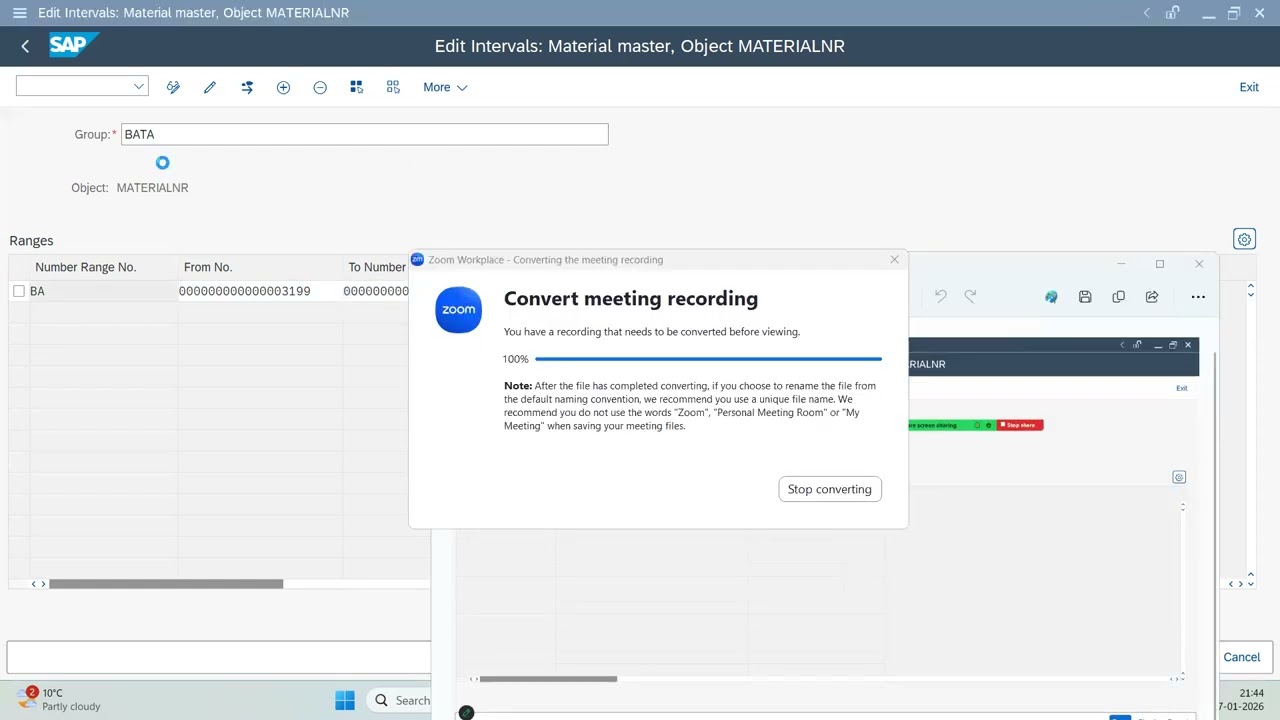Click the SAP logo
Image resolution: width=1280 pixels, height=720 pixels.
point(73,45)
